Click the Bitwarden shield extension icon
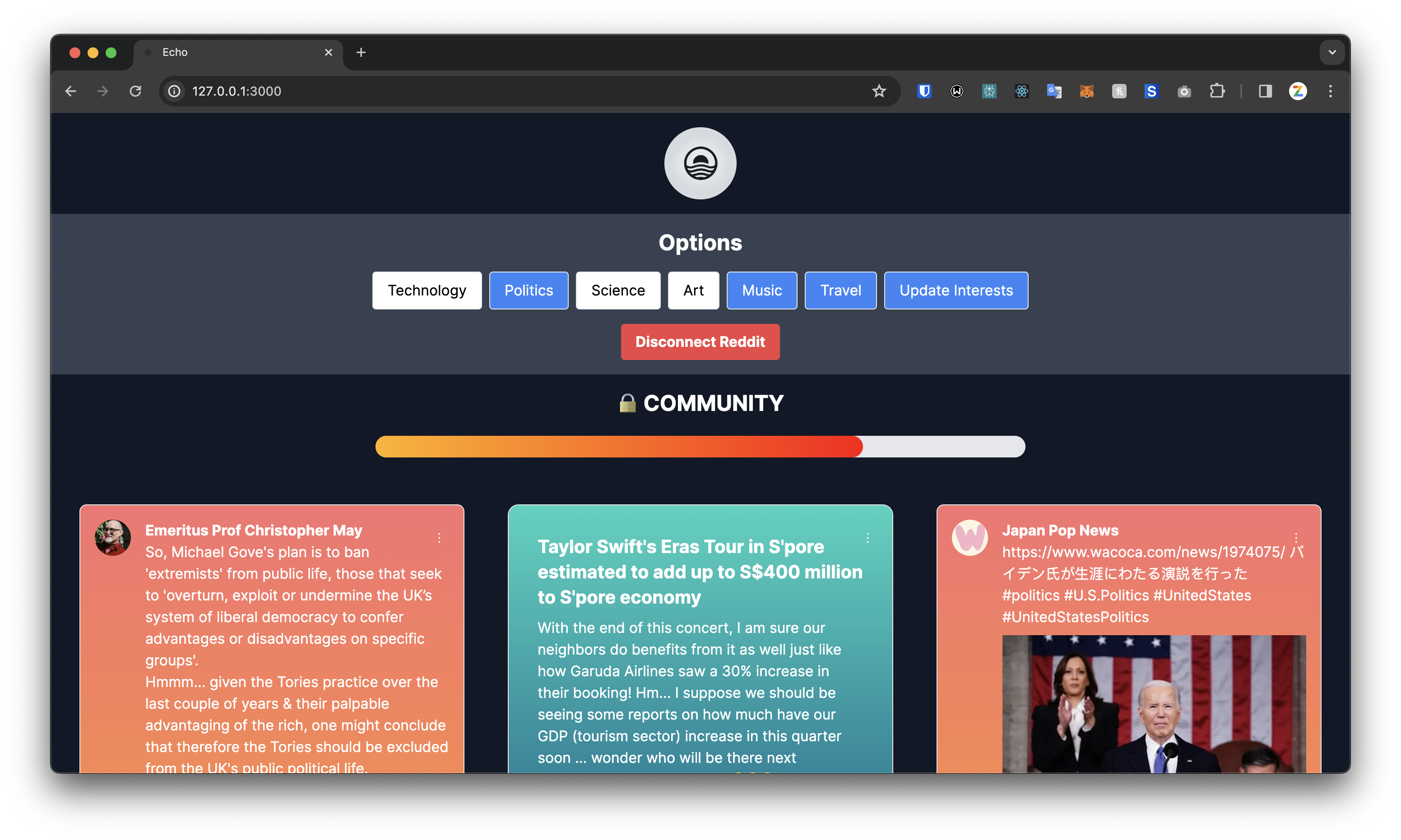1401x840 pixels. (x=924, y=91)
